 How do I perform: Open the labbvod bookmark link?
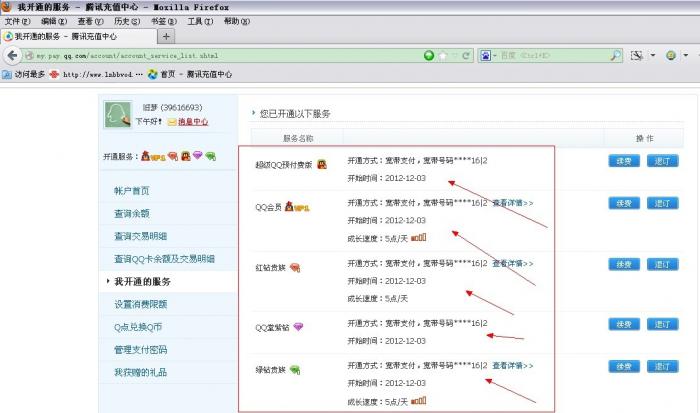(x=96, y=75)
